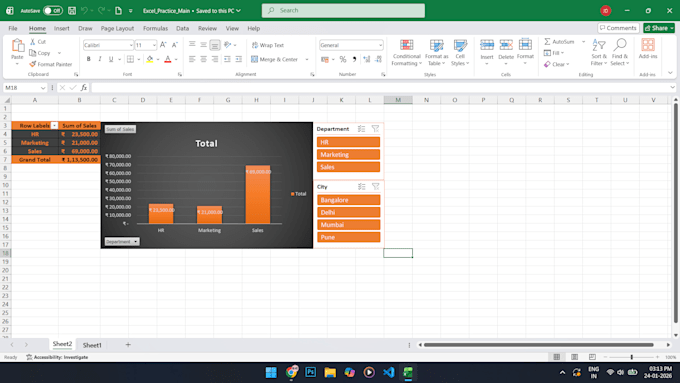Click the Share button

pyautogui.click(x=659, y=28)
